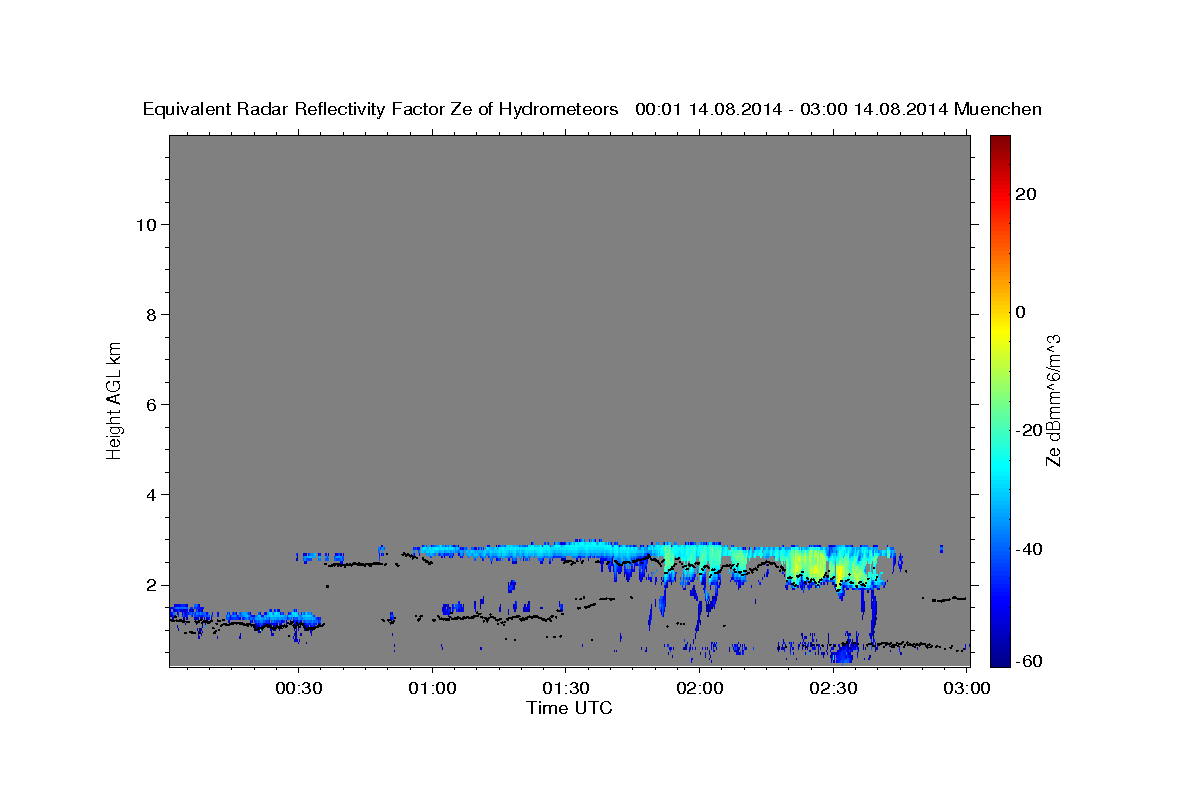
Task: Click the dark red top of the colorbar
Action: (999, 142)
